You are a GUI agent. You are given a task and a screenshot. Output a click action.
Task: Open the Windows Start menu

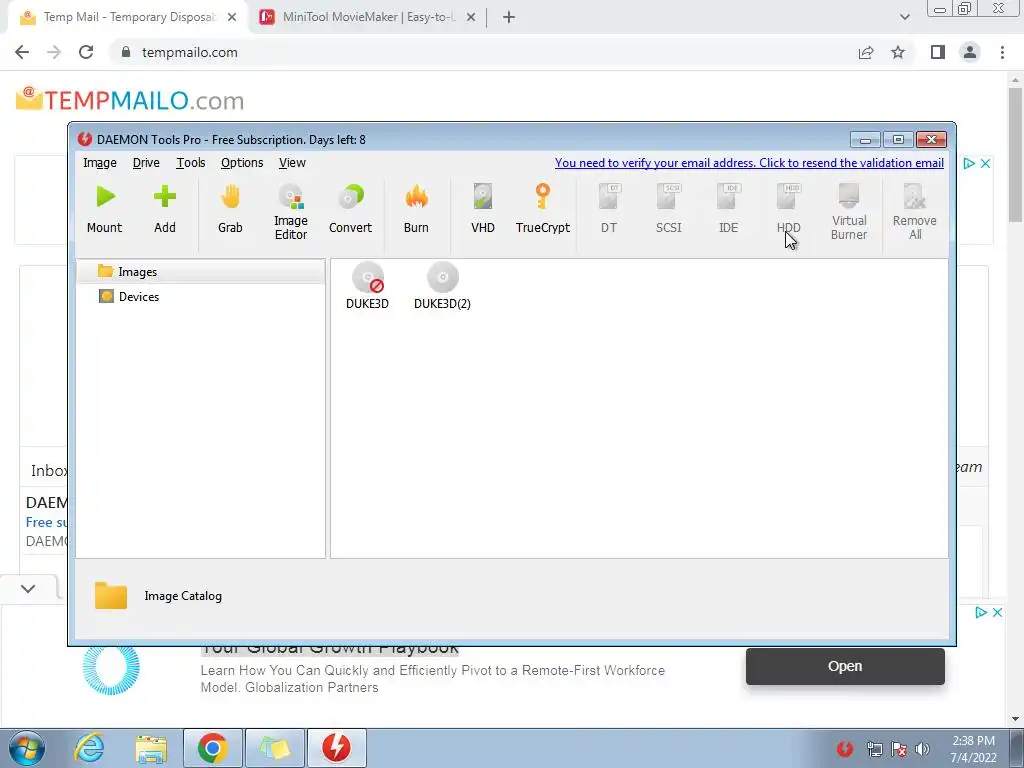27,748
